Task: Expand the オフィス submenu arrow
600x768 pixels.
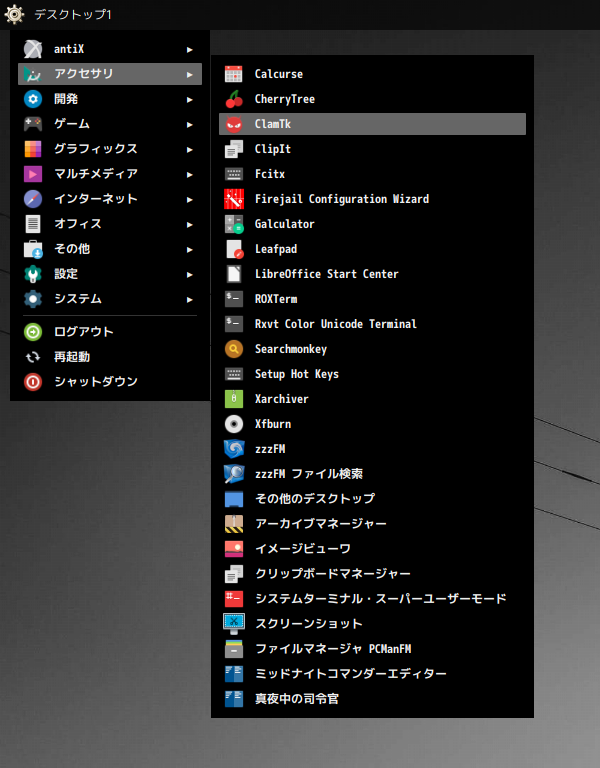Action: tap(190, 224)
